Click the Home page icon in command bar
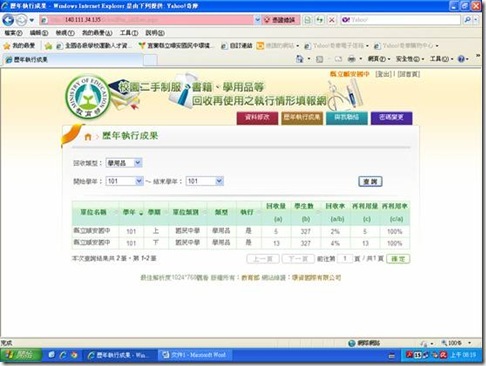The width and height of the screenshot is (486, 366). (x=299, y=59)
